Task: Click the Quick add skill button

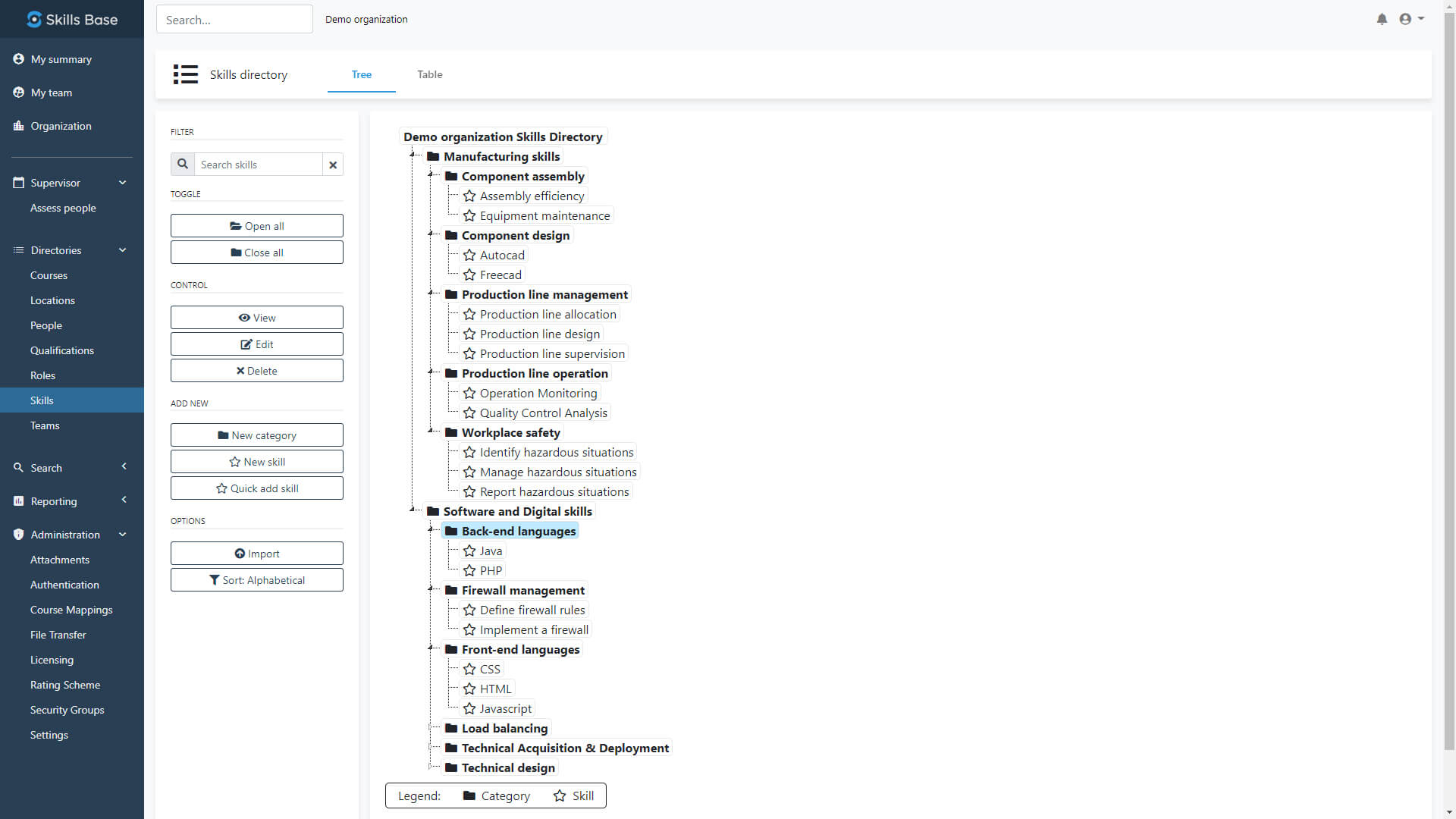Action: pos(256,488)
